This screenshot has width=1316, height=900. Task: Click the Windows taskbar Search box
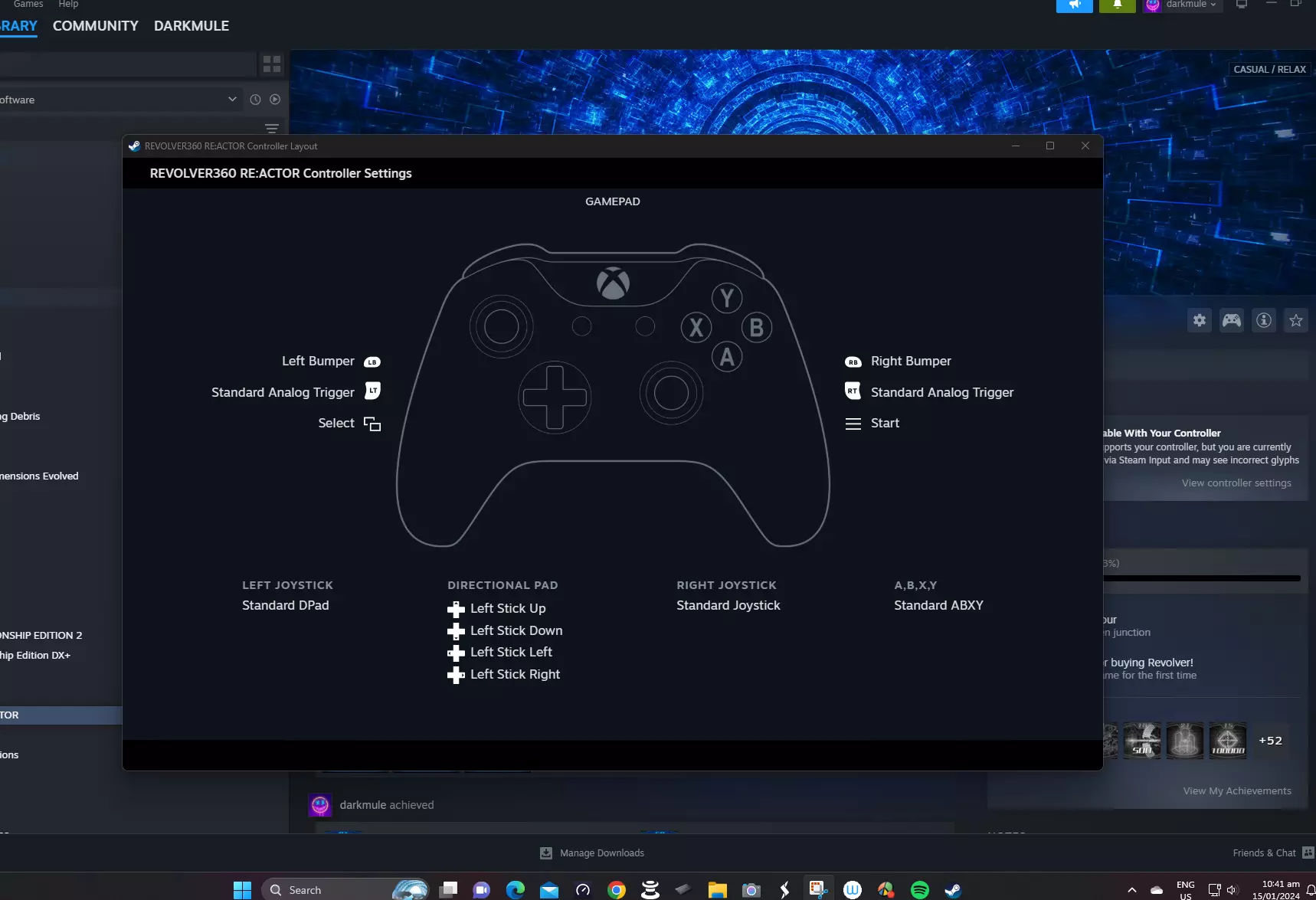(x=345, y=889)
